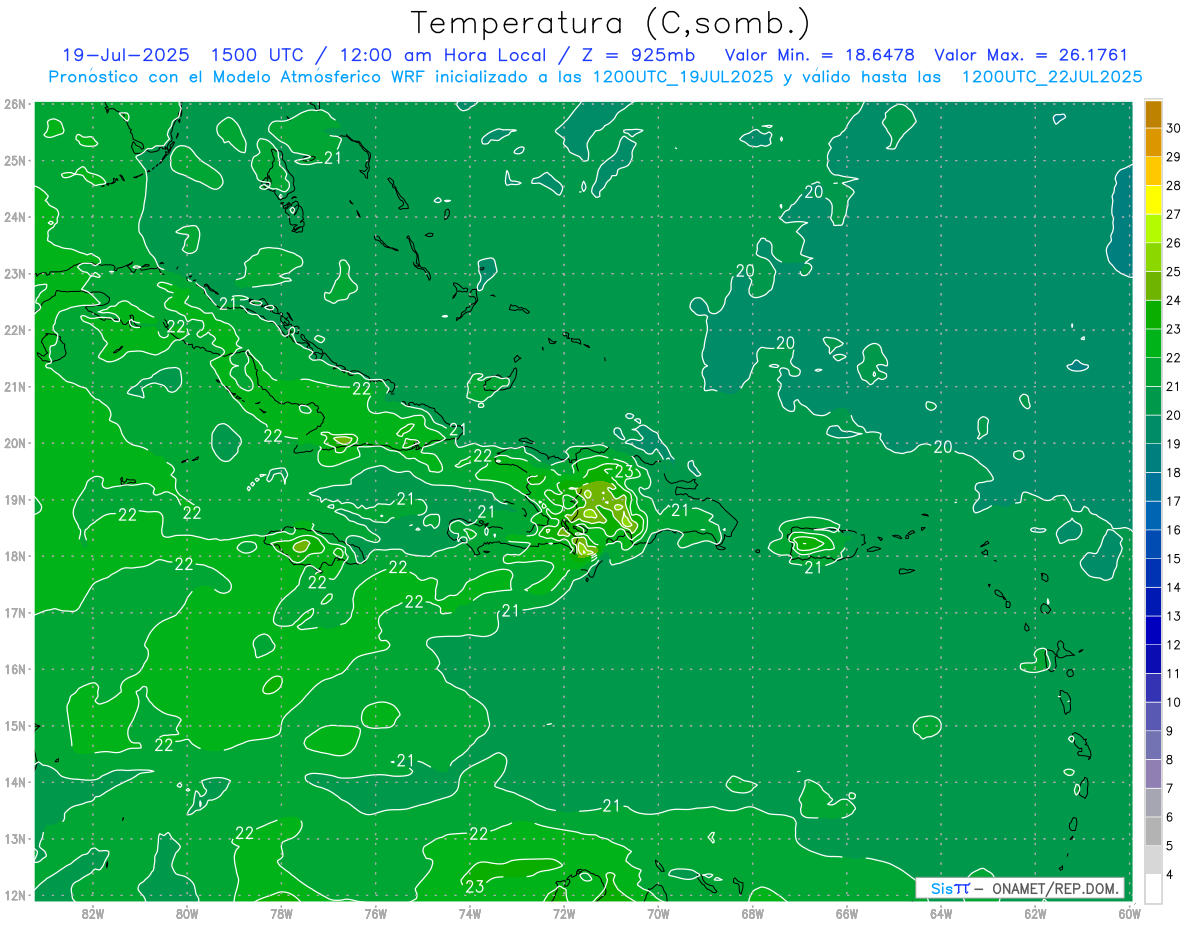
Task: Click the "19N" latitude axis label
Action: point(14,499)
